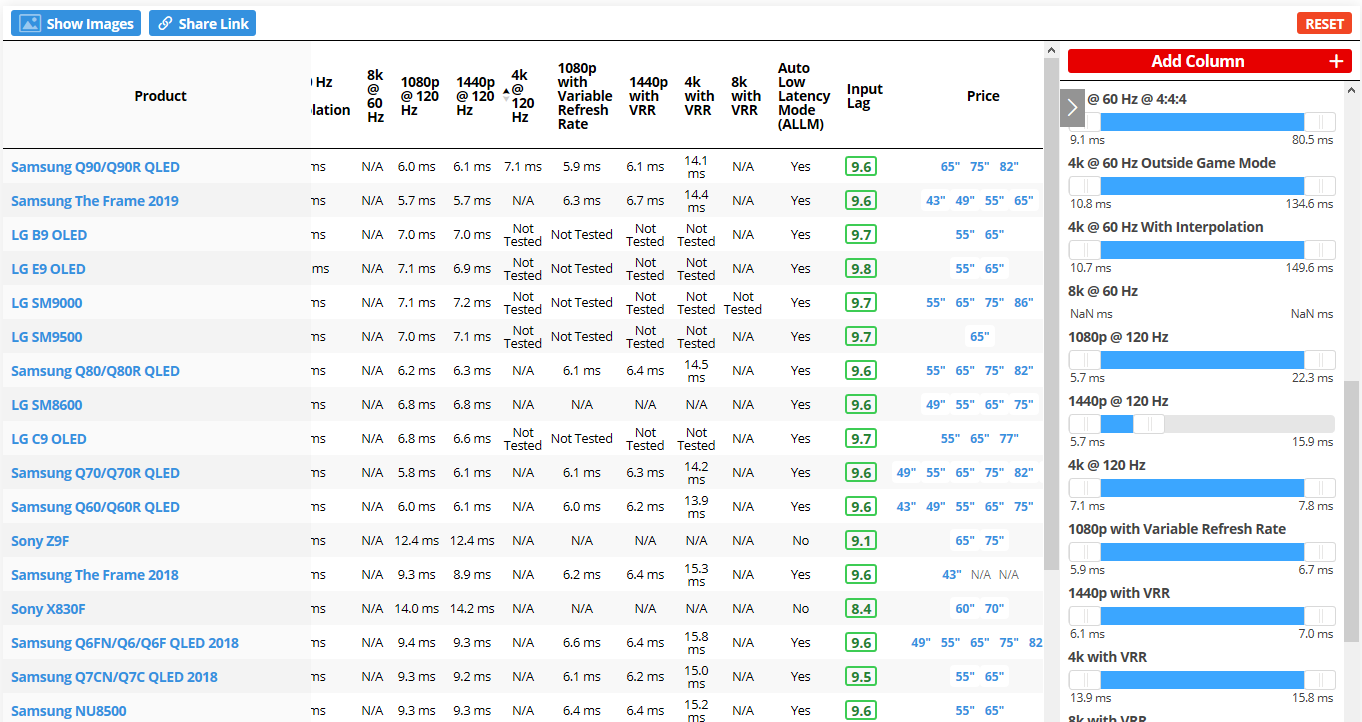Open Samsung The Frame 2018 link

95,575
